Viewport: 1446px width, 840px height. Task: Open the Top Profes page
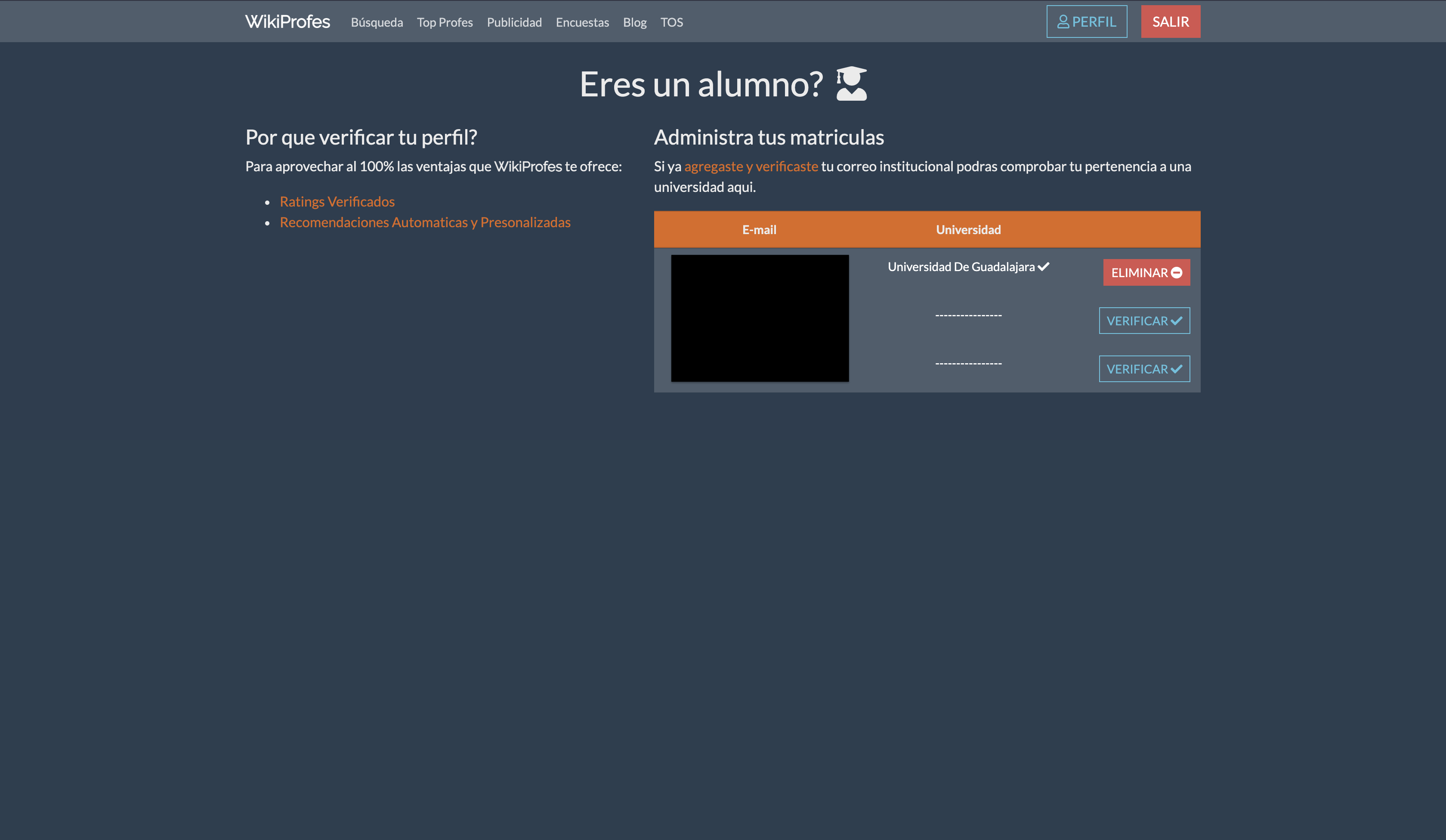click(x=445, y=22)
